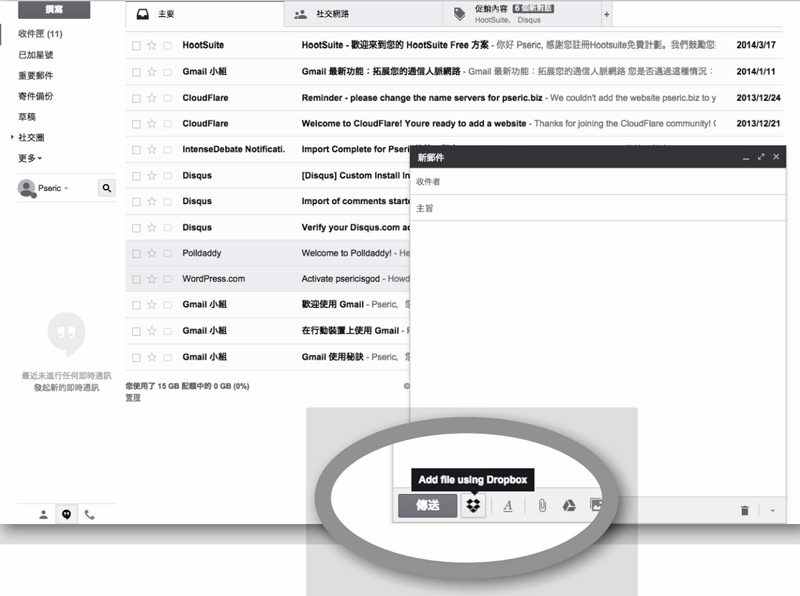Select the Disqus Custom Install email checkbox
Image resolution: width=800 pixels, height=596 pixels.
click(x=136, y=176)
